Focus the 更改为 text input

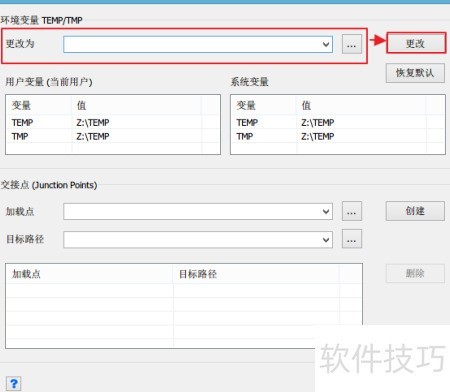point(192,44)
